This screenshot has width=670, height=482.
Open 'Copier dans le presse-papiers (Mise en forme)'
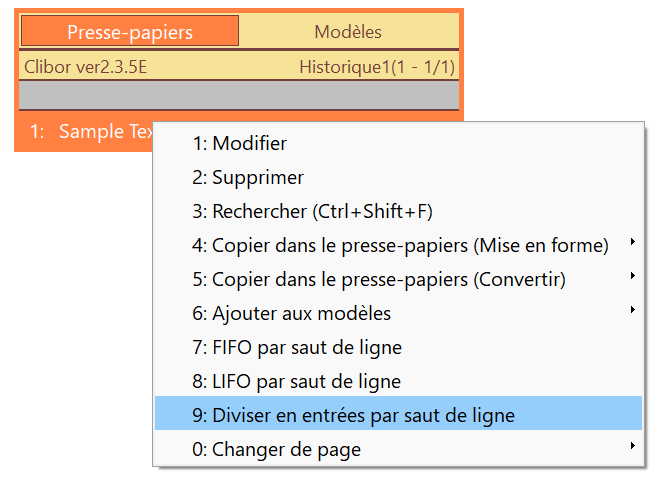[x=398, y=245]
